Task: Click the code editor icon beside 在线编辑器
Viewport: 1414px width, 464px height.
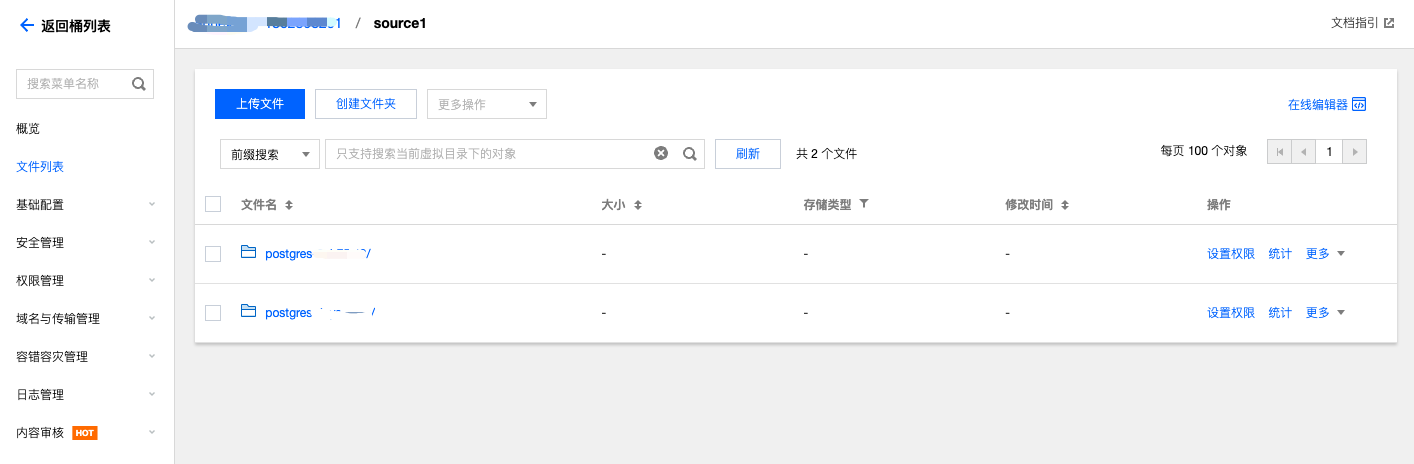Action: tap(1359, 104)
